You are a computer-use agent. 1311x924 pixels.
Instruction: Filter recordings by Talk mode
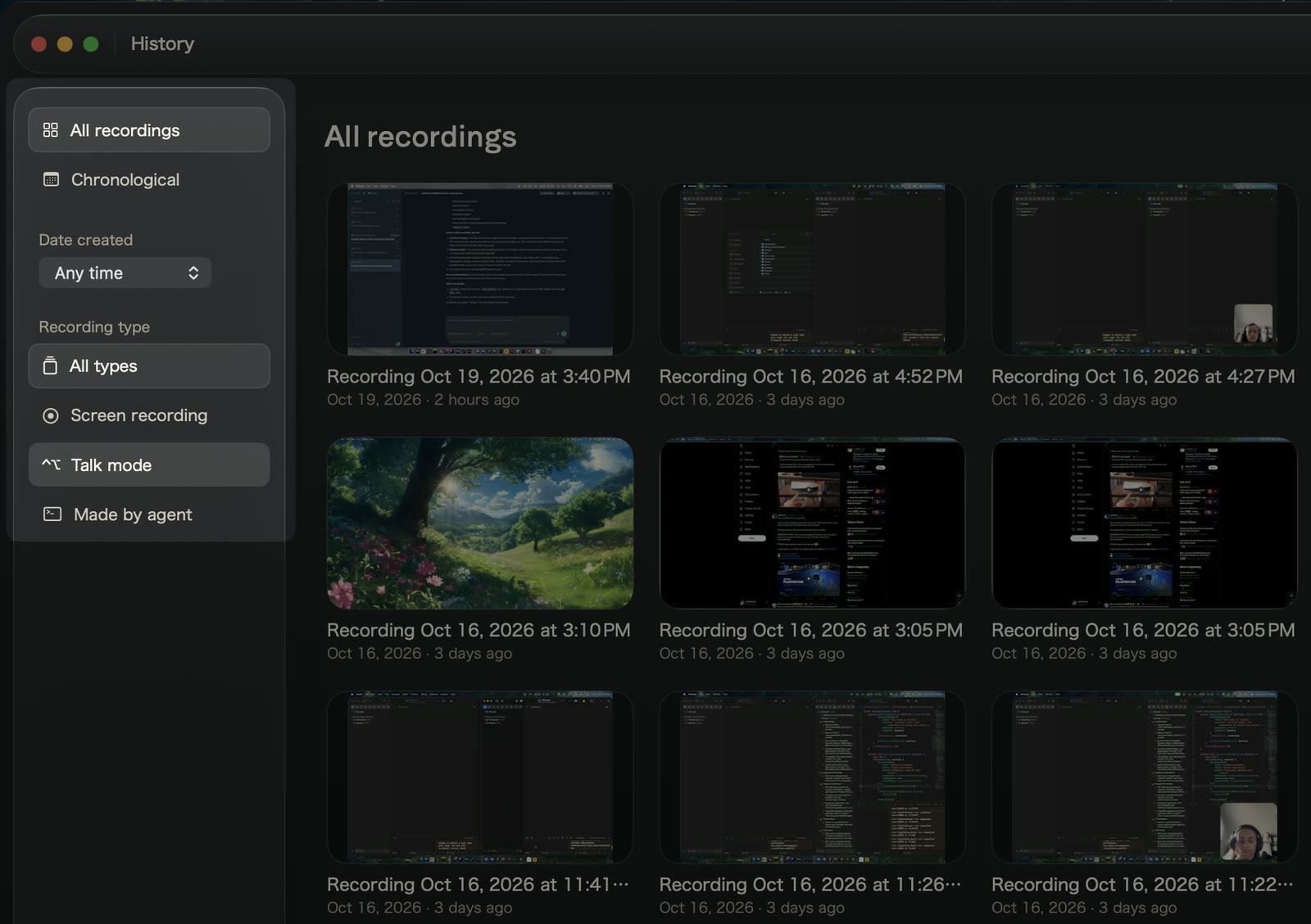pos(149,464)
